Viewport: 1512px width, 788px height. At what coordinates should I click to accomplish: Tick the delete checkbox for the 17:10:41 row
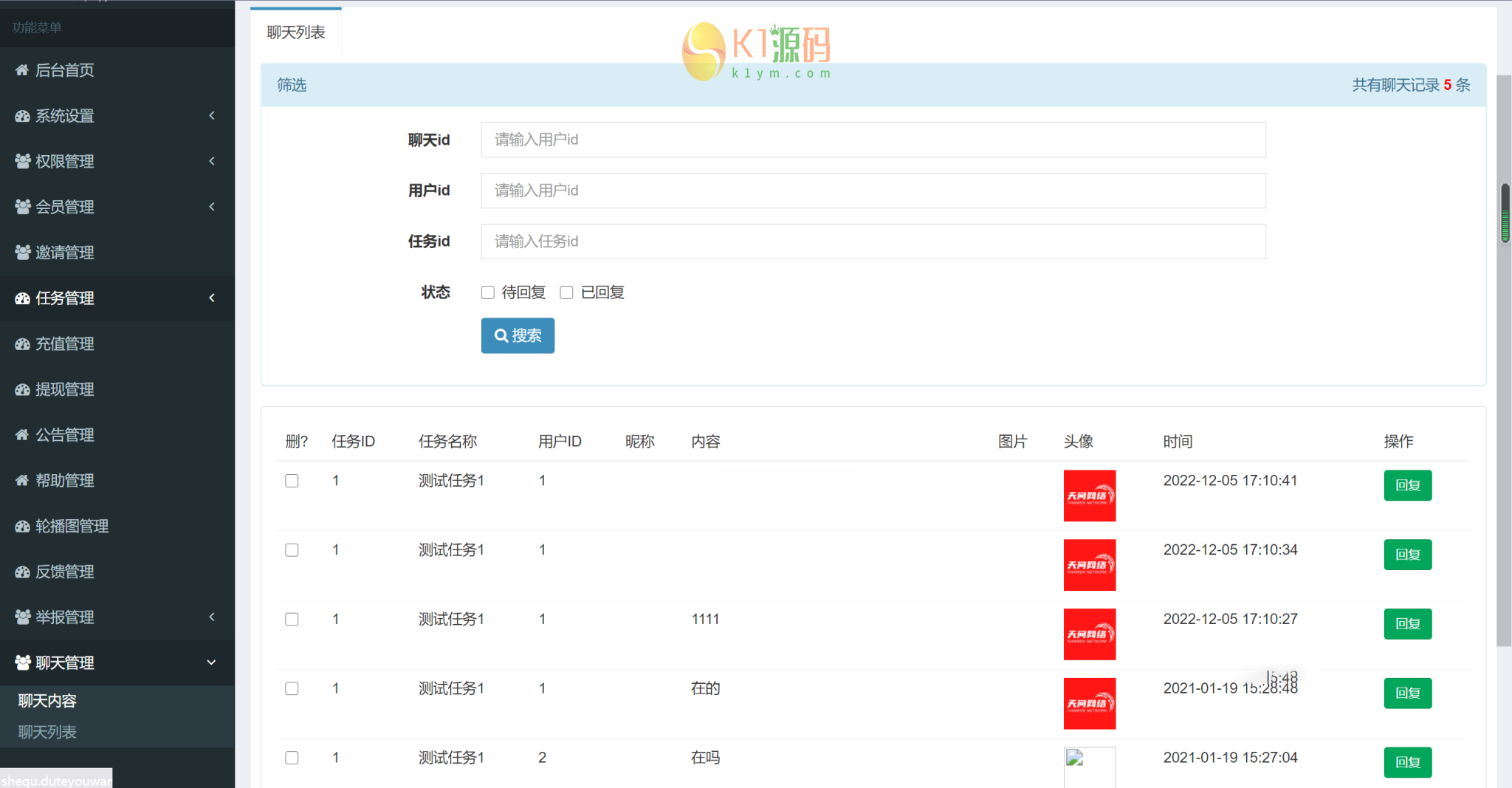tap(292, 481)
